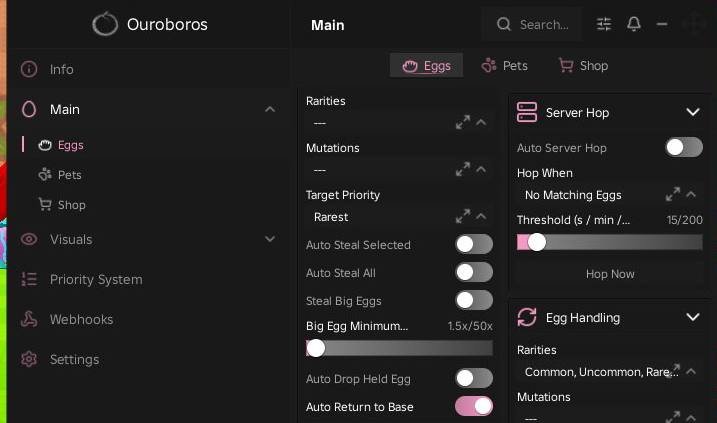
Task: Expand the Hop When list with arrows icon
Action: (x=673, y=194)
